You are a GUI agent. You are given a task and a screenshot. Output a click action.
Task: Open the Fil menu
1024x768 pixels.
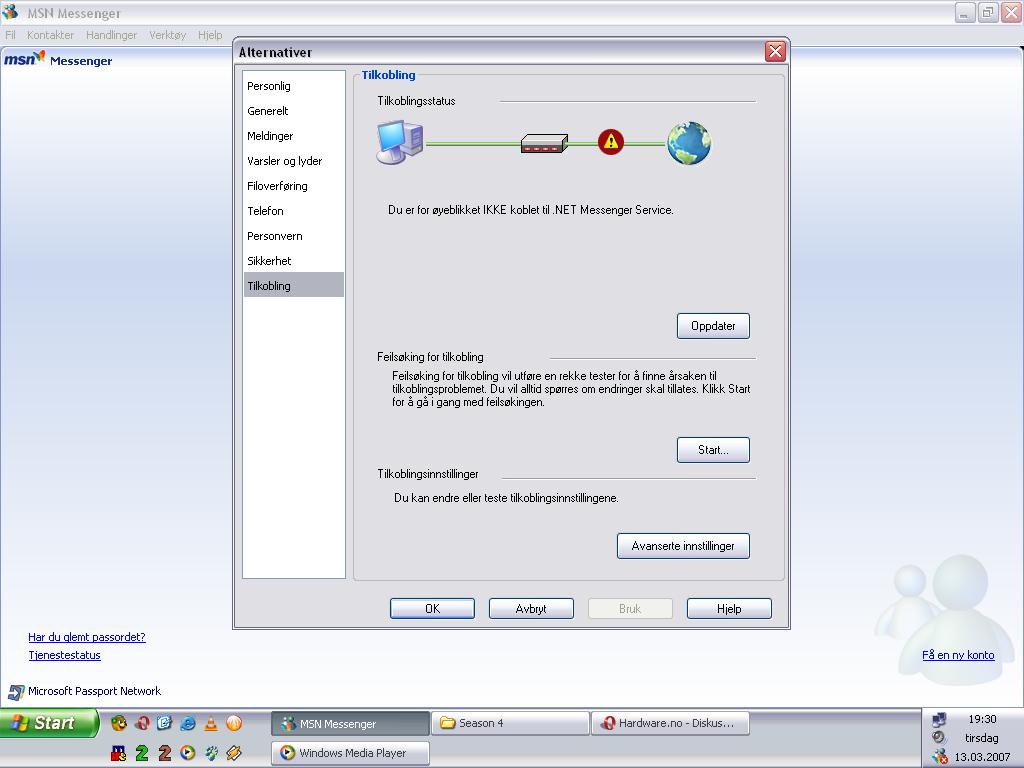pyautogui.click(x=10, y=35)
